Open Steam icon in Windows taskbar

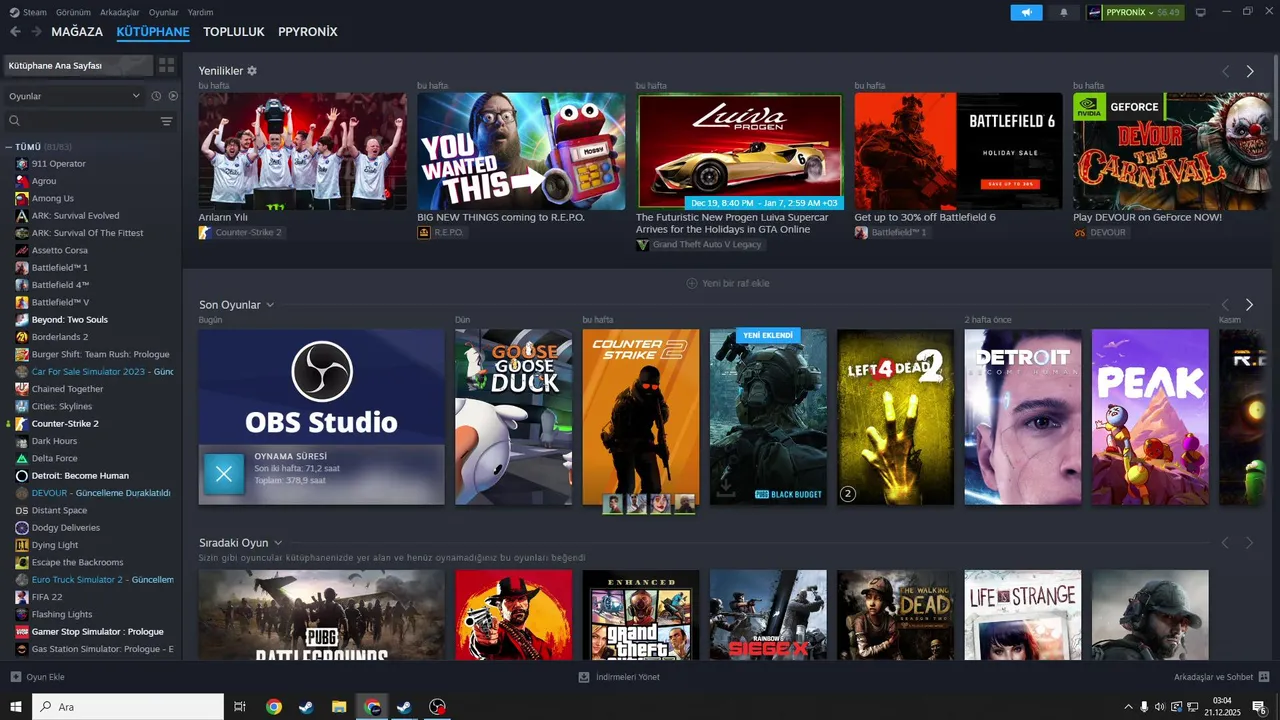tap(305, 707)
